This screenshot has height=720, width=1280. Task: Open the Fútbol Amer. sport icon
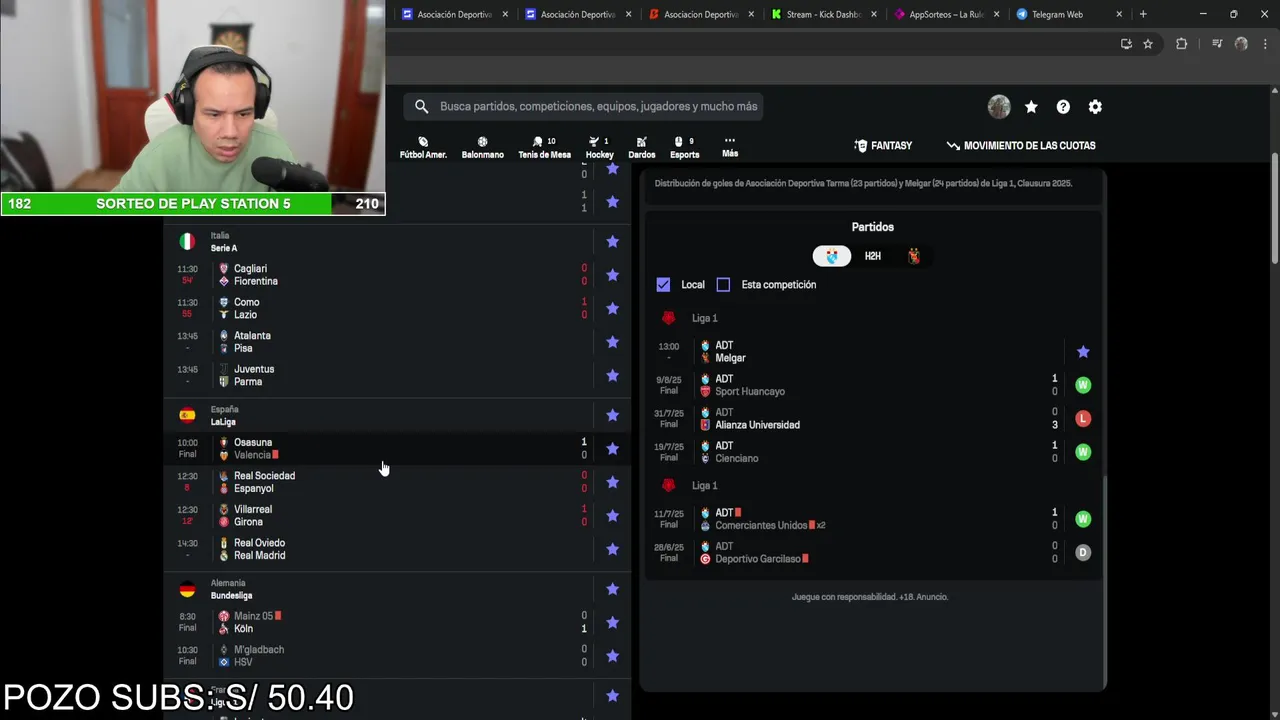pyautogui.click(x=423, y=148)
